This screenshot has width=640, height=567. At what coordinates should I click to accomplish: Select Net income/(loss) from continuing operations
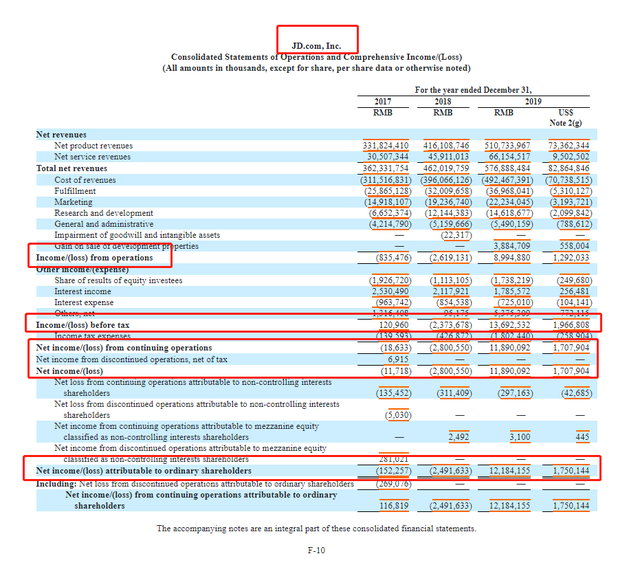124,348
